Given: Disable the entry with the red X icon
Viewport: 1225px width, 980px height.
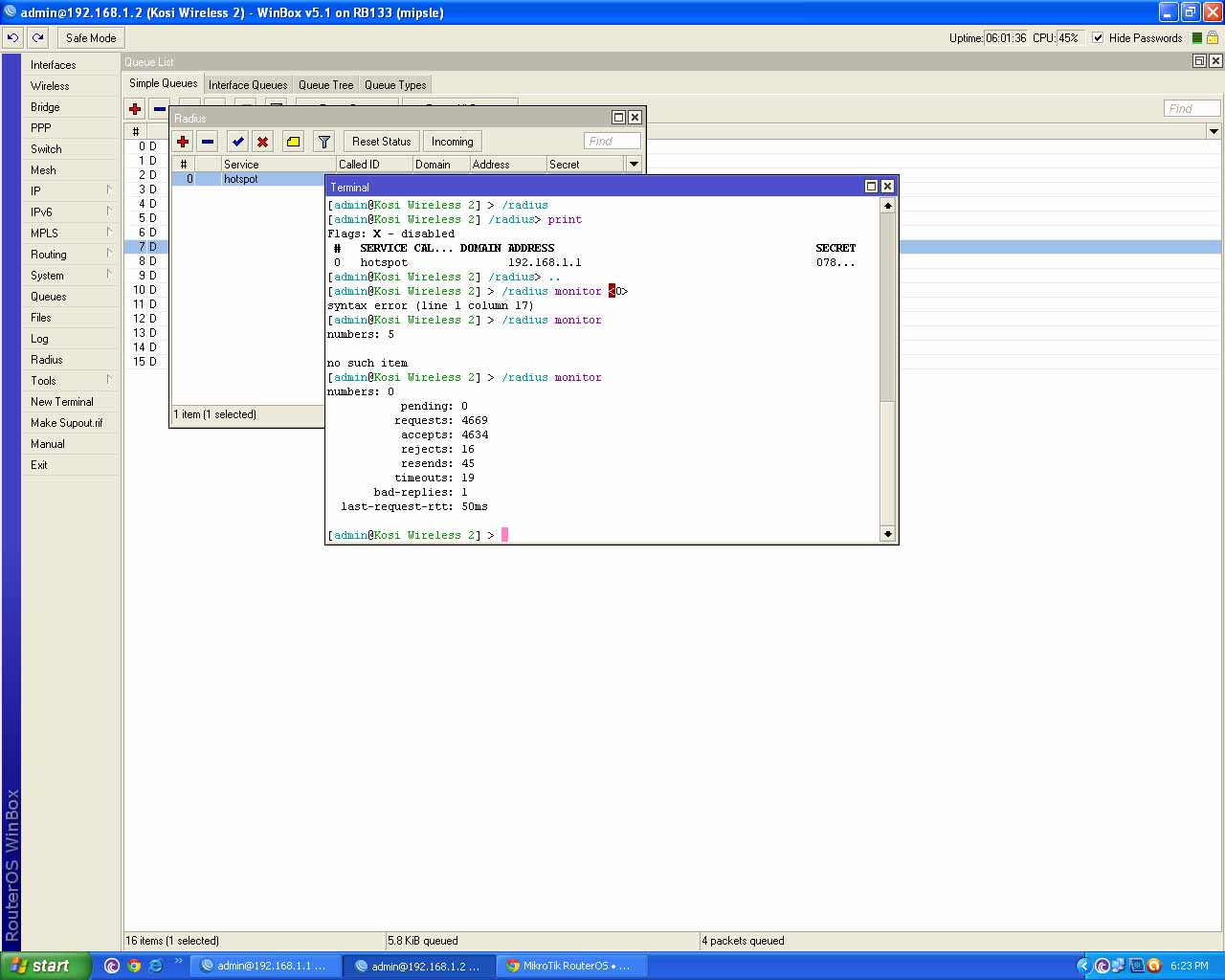Looking at the screenshot, I should coord(262,142).
